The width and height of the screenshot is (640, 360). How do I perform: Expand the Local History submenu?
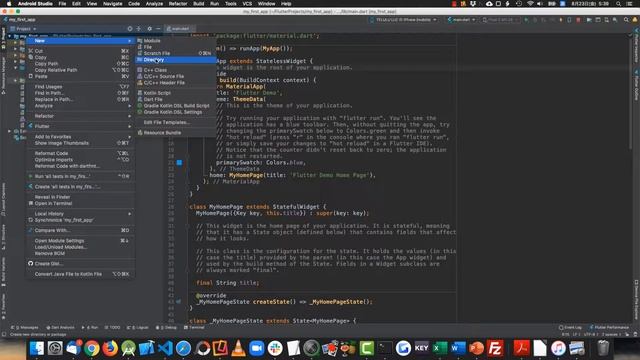point(80,214)
